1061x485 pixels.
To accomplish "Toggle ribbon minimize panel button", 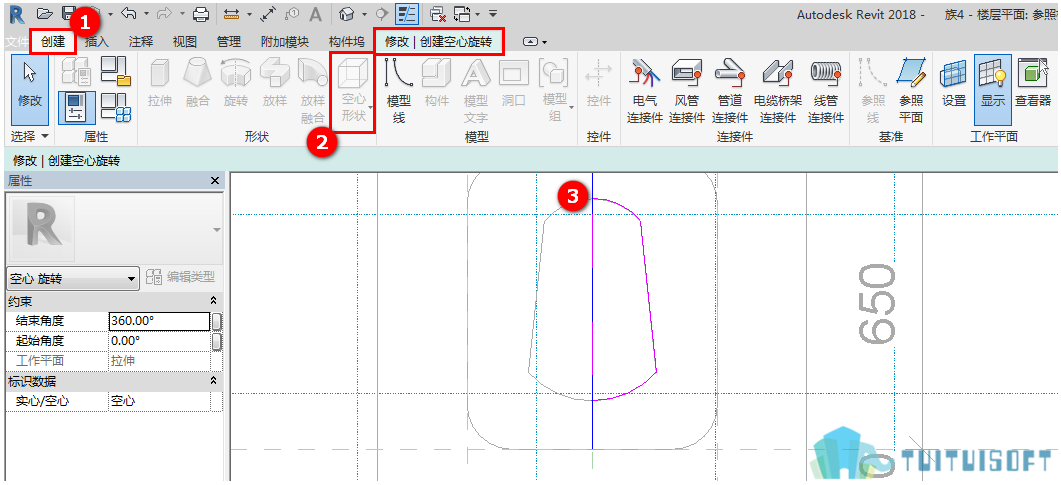I will pyautogui.click(x=531, y=42).
